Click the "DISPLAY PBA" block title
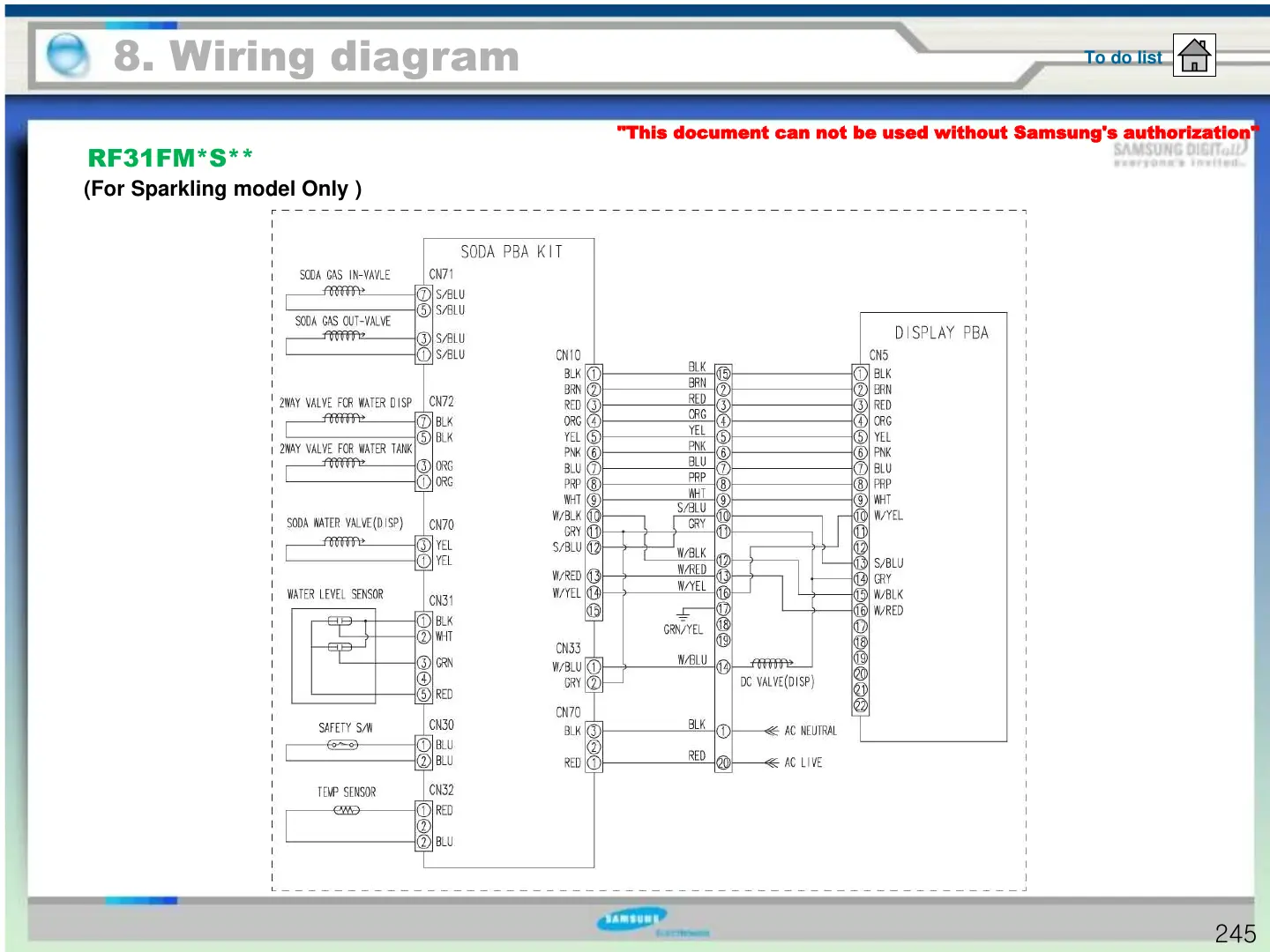Viewport: 1270px width, 952px height. tap(941, 332)
